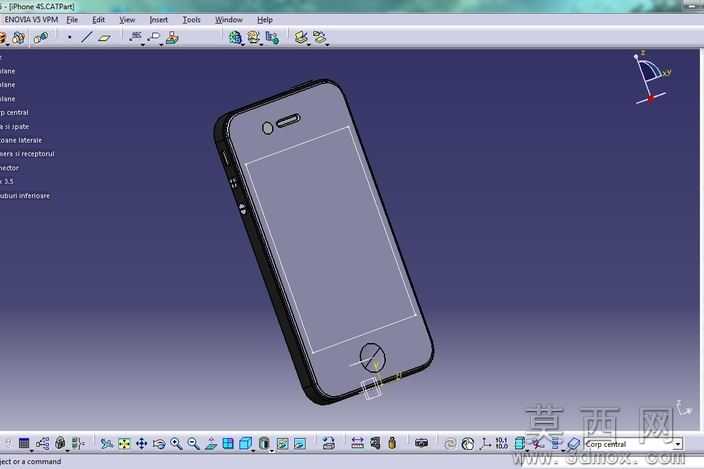Click the printer-like capture icon in bottom toolbar
The height and width of the screenshot is (469, 704).
tap(421, 443)
